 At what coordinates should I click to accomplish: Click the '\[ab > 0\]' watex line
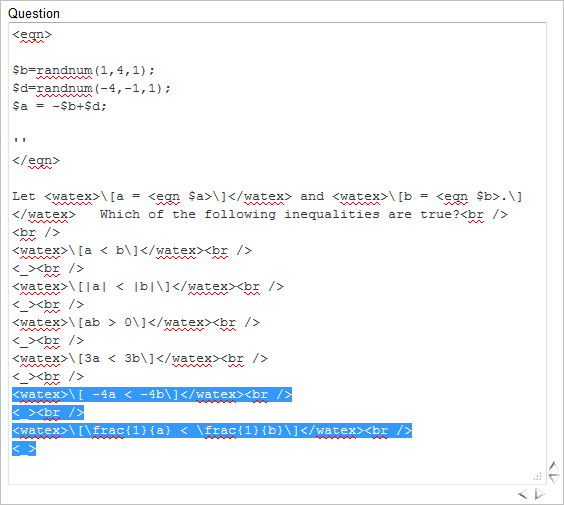[x=136, y=322]
